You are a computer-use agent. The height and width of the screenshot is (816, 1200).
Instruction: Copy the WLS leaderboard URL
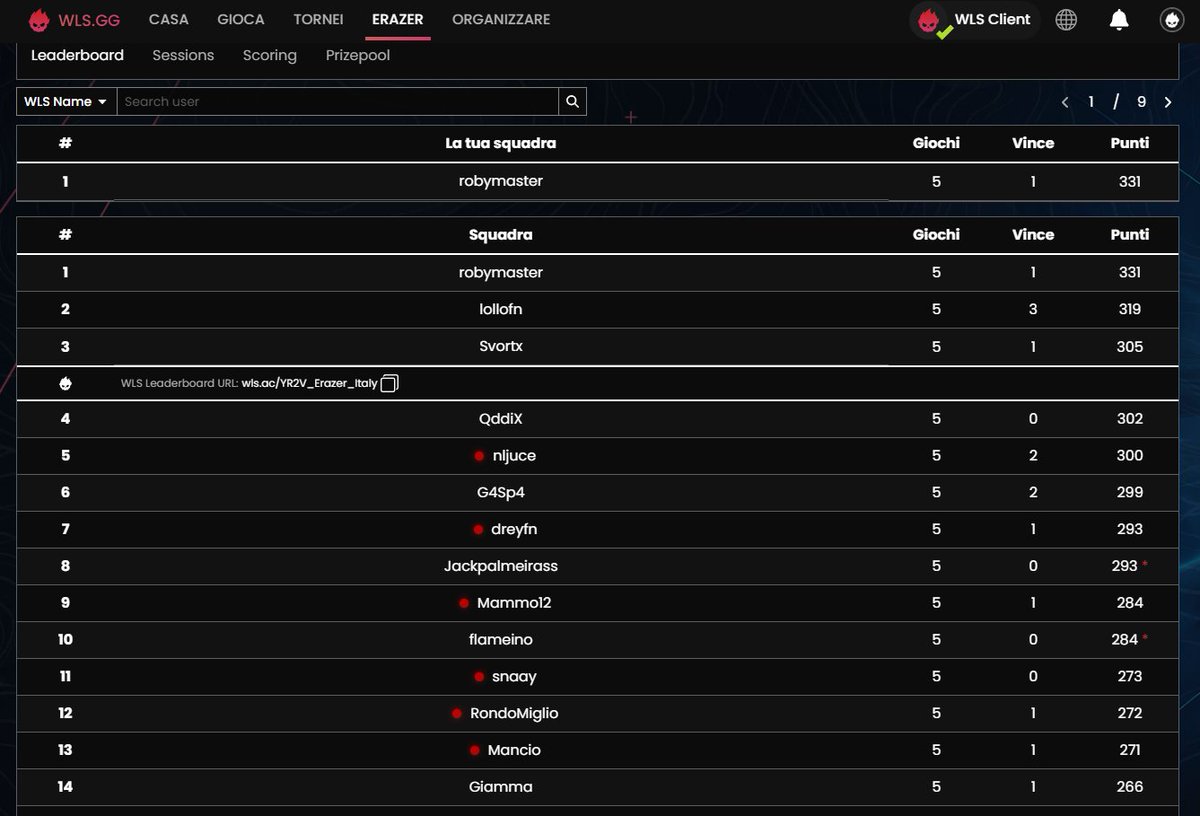(x=389, y=383)
